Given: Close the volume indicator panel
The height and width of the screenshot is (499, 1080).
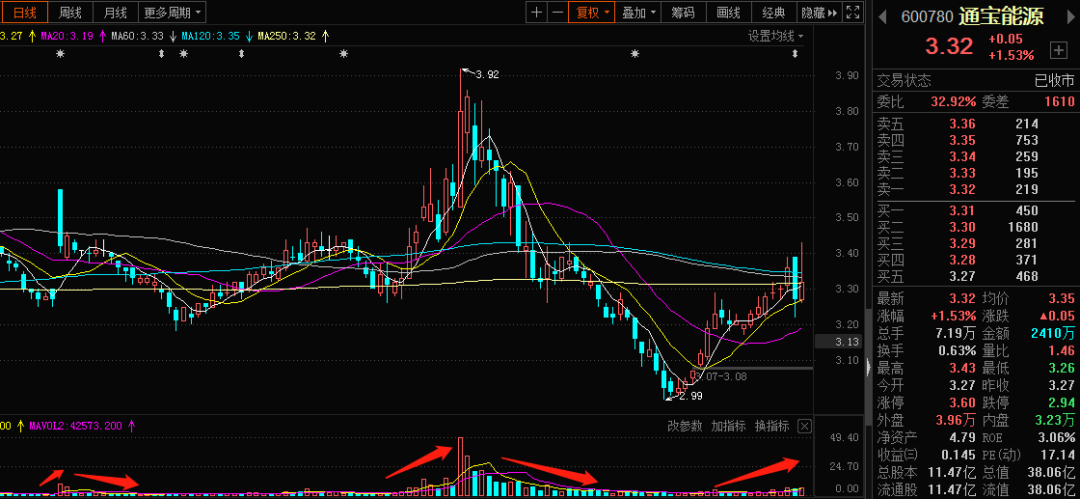Looking at the screenshot, I should pyautogui.click(x=804, y=426).
